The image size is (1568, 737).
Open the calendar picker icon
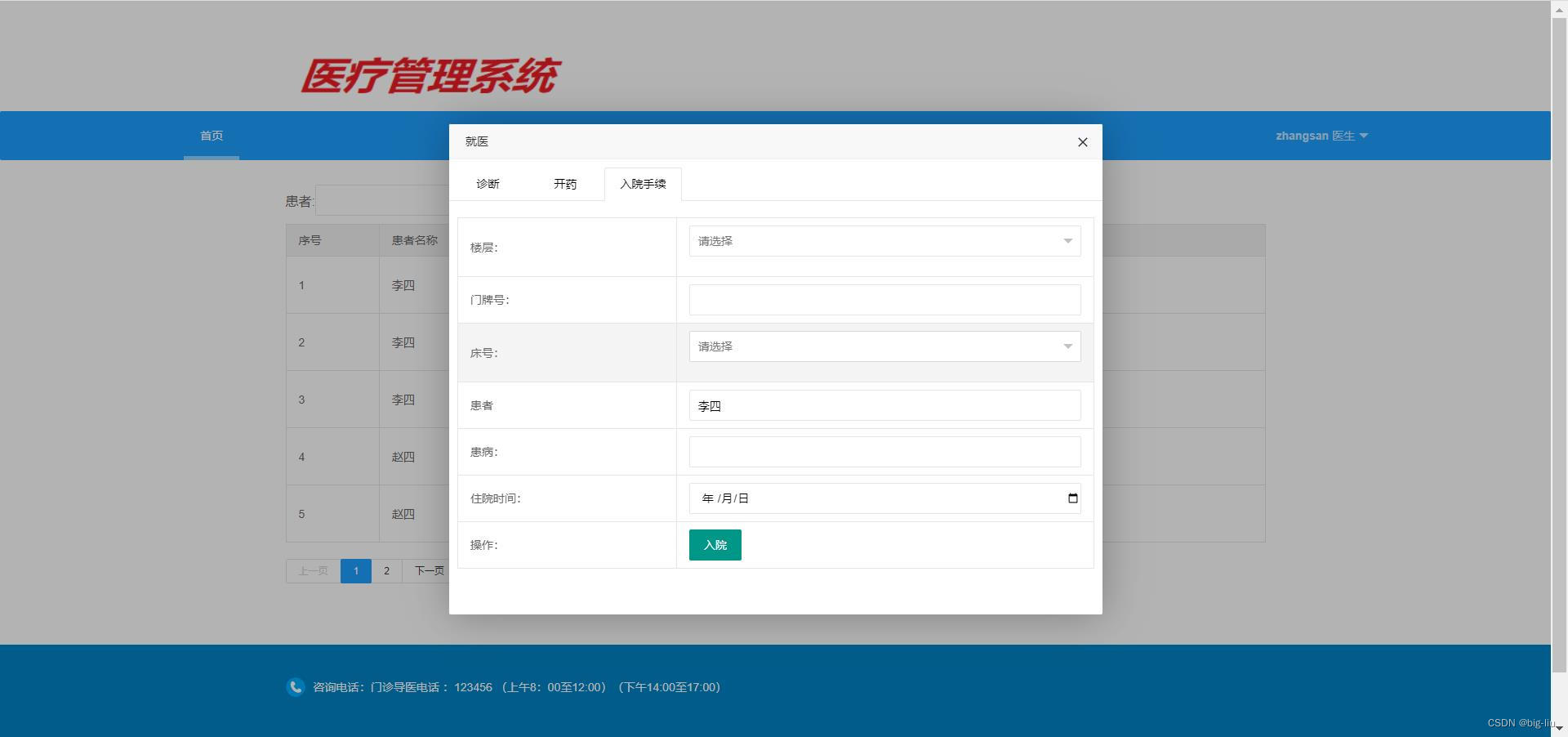tap(1072, 498)
